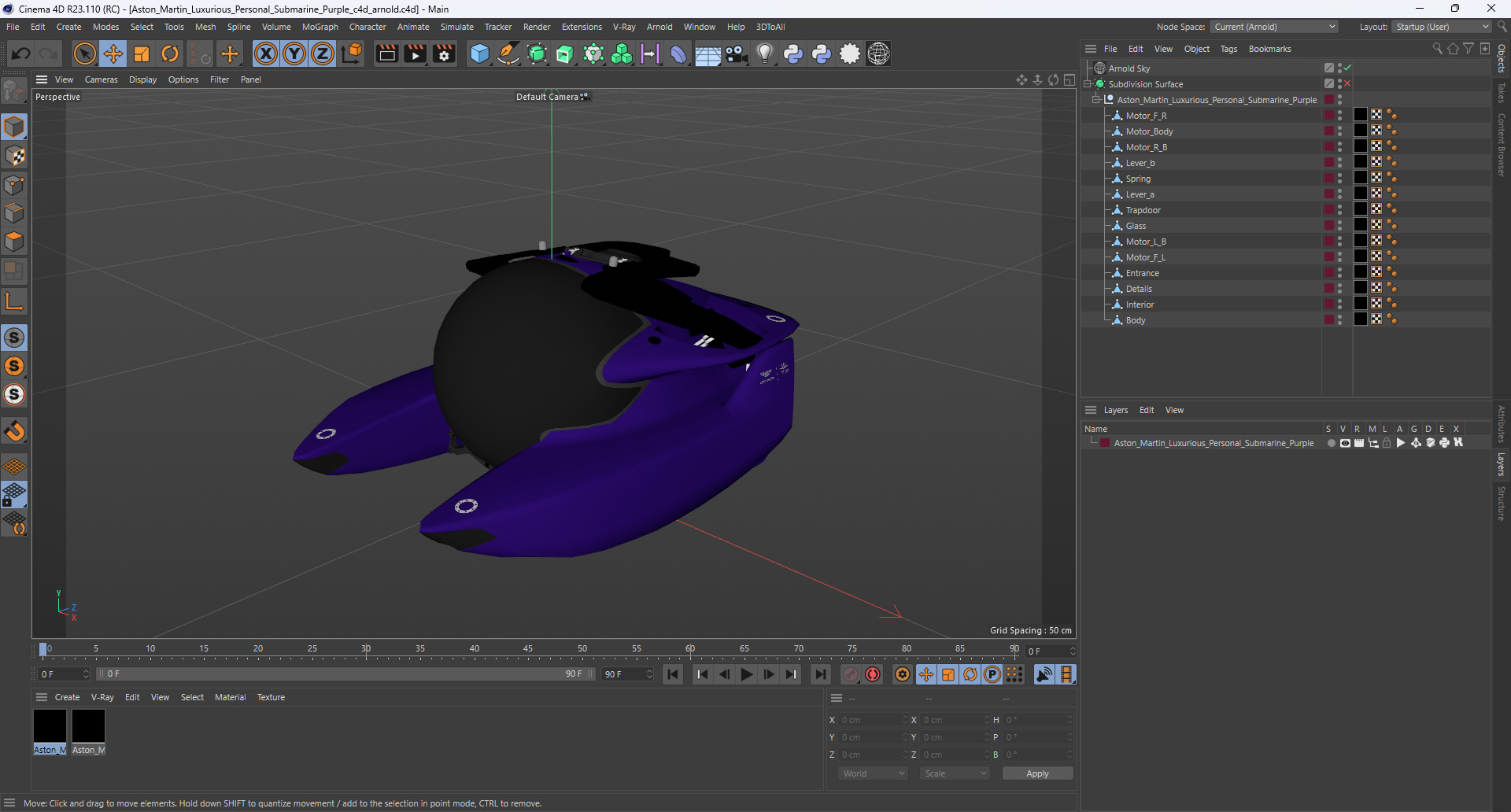
Task: Activate the Move tool in toolbar
Action: (x=113, y=54)
